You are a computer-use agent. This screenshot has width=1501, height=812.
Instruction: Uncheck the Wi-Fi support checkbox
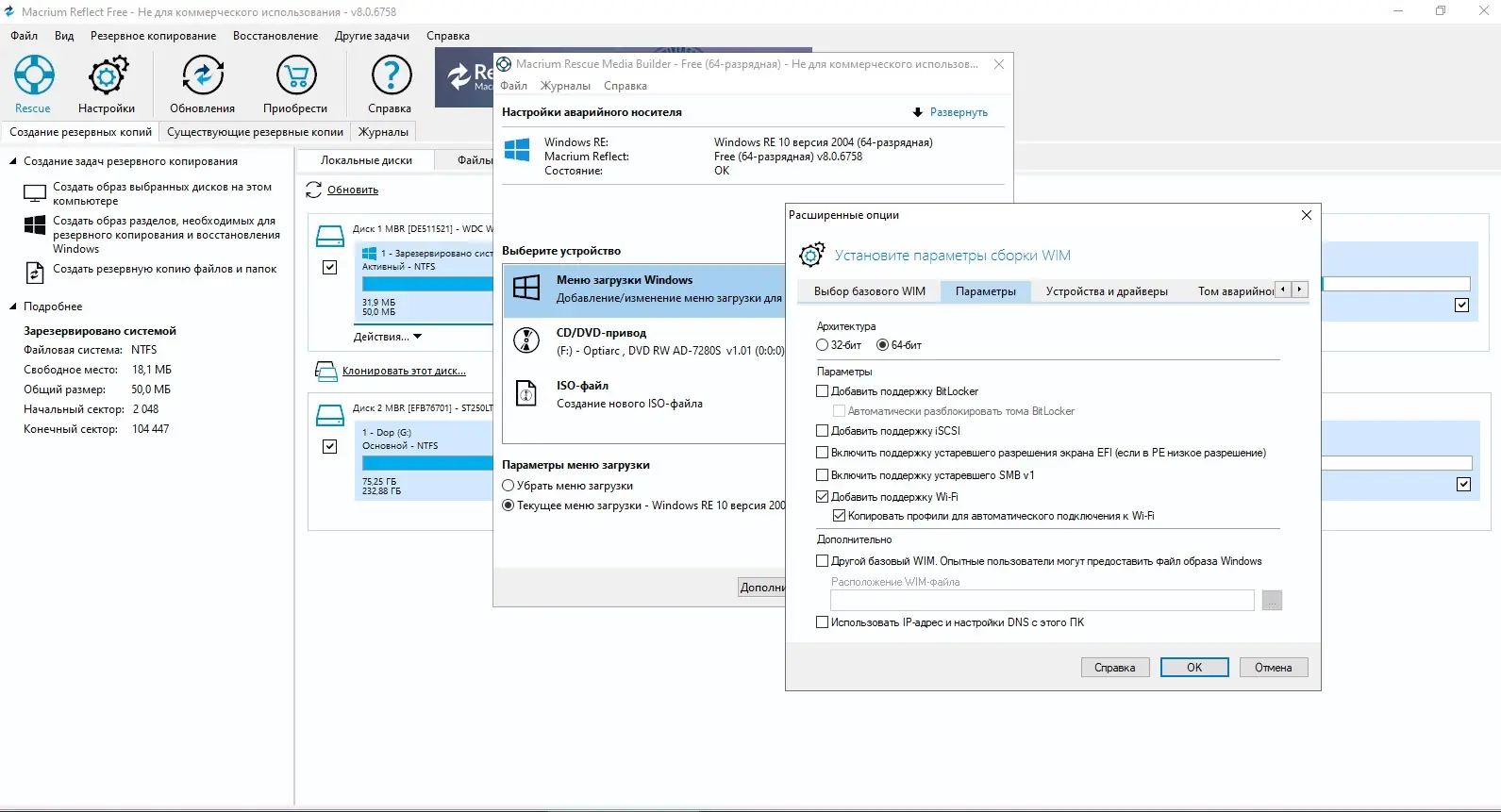[x=822, y=497]
